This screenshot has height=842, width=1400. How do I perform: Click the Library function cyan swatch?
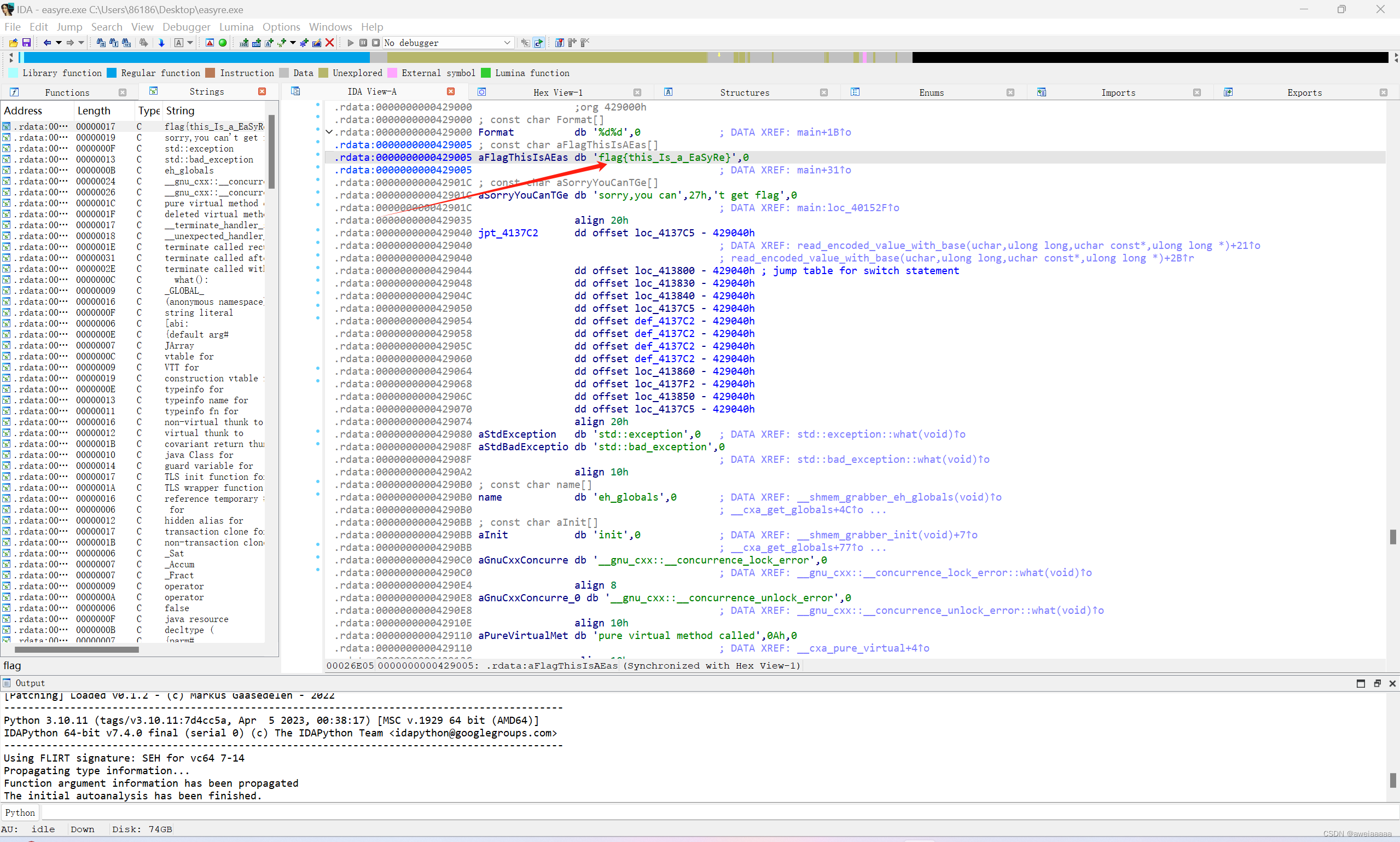pos(13,73)
